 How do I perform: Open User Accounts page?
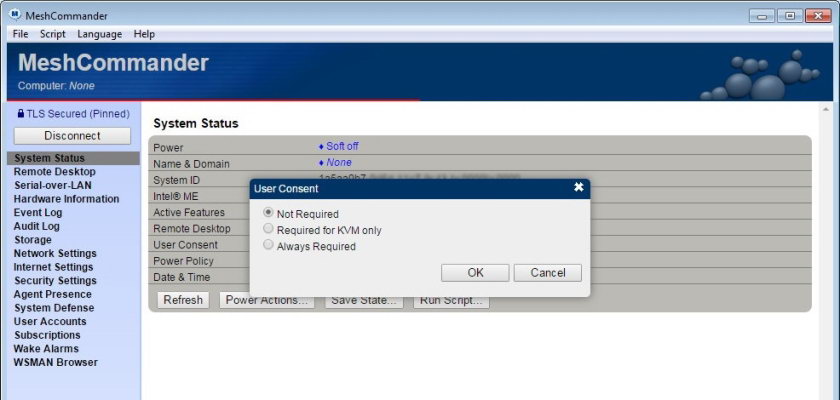click(50, 321)
